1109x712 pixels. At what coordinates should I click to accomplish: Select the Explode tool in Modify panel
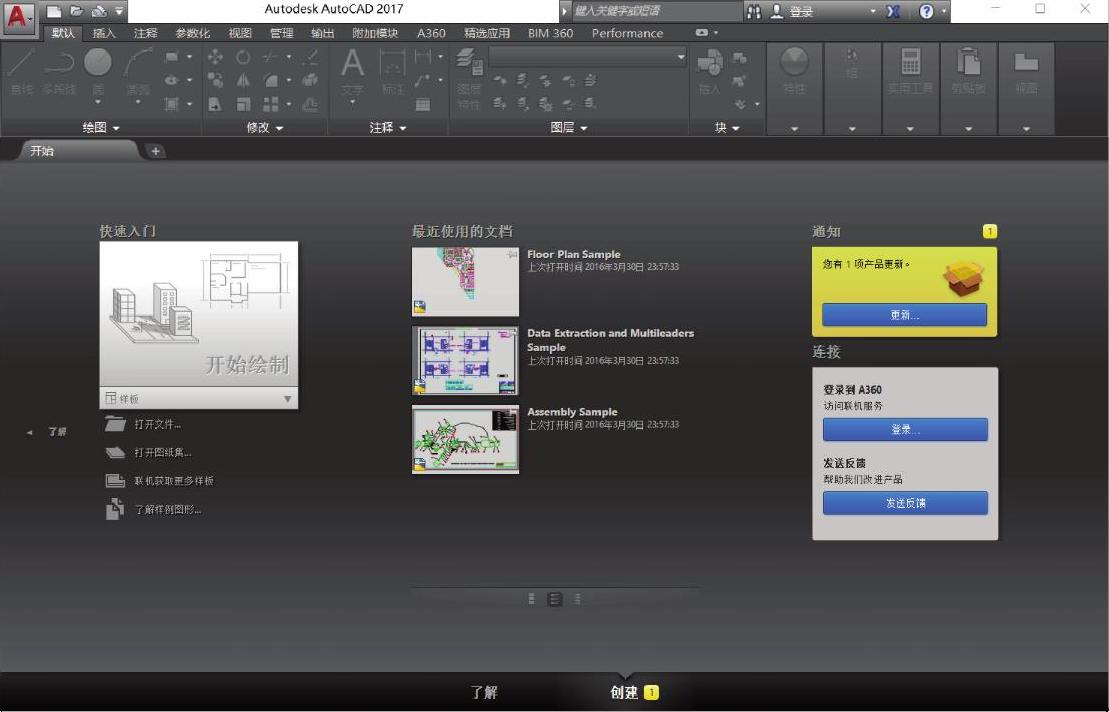point(310,81)
